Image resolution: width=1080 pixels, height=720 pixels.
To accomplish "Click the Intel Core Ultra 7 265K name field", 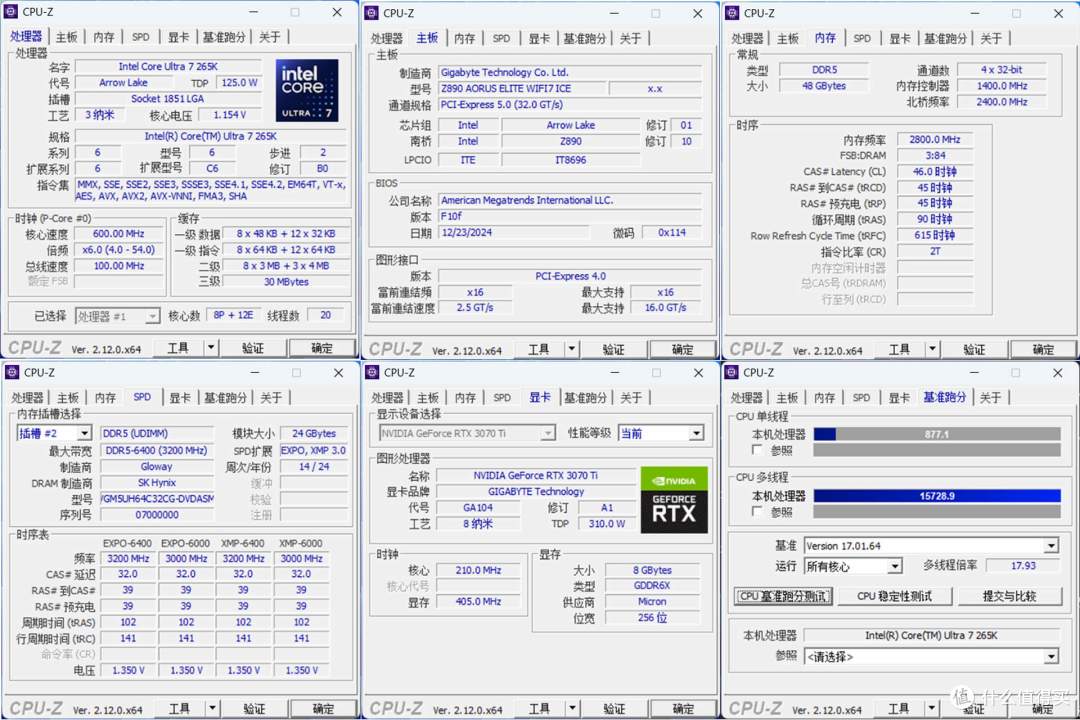I will (x=168, y=67).
